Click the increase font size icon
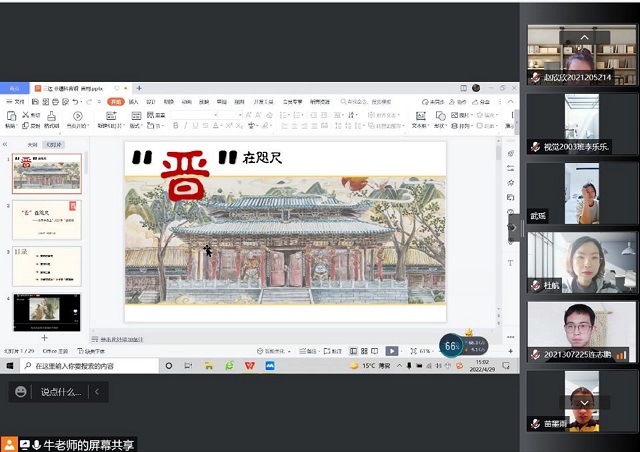 (x=248, y=115)
